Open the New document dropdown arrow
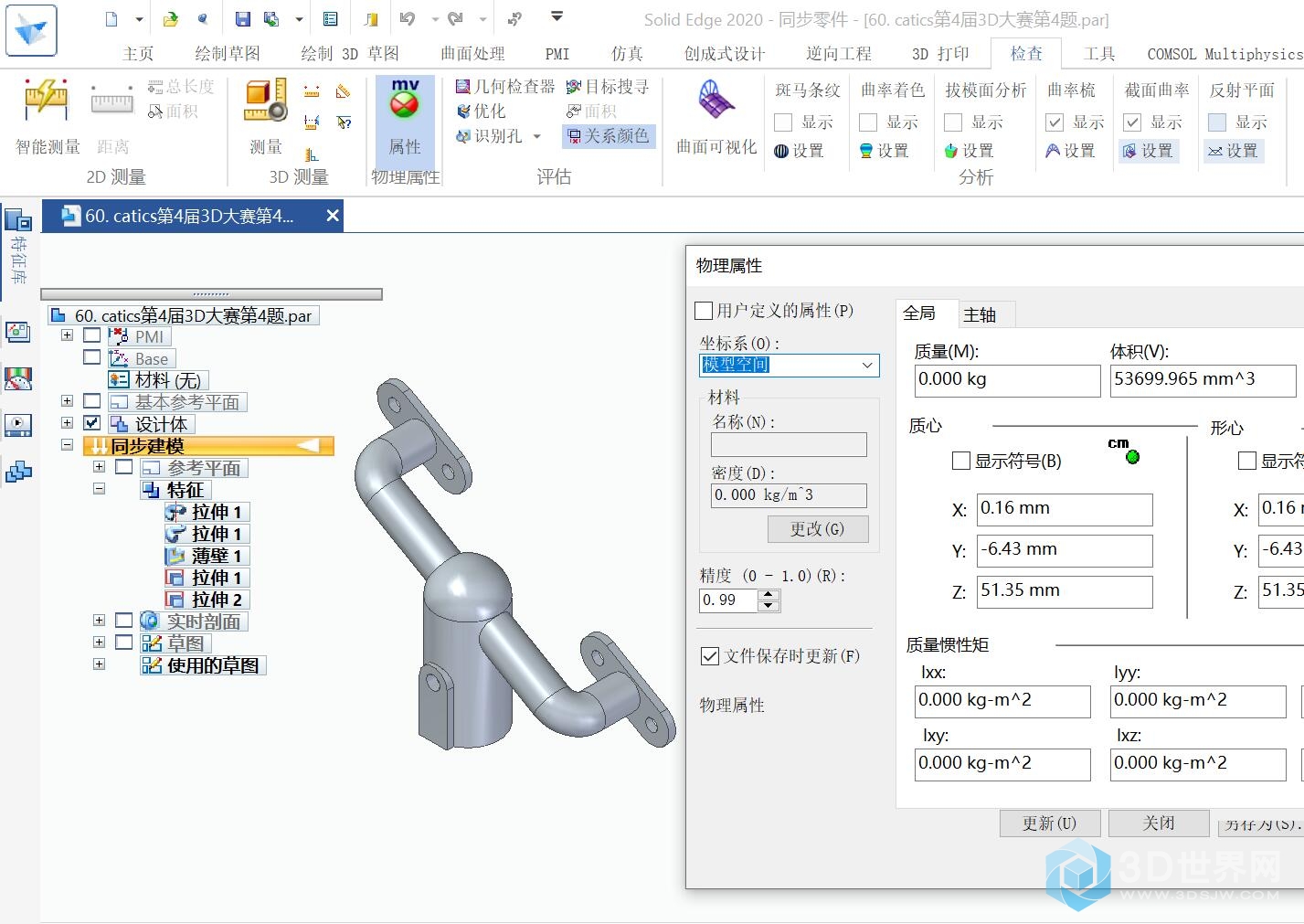1304x924 pixels. (x=139, y=18)
